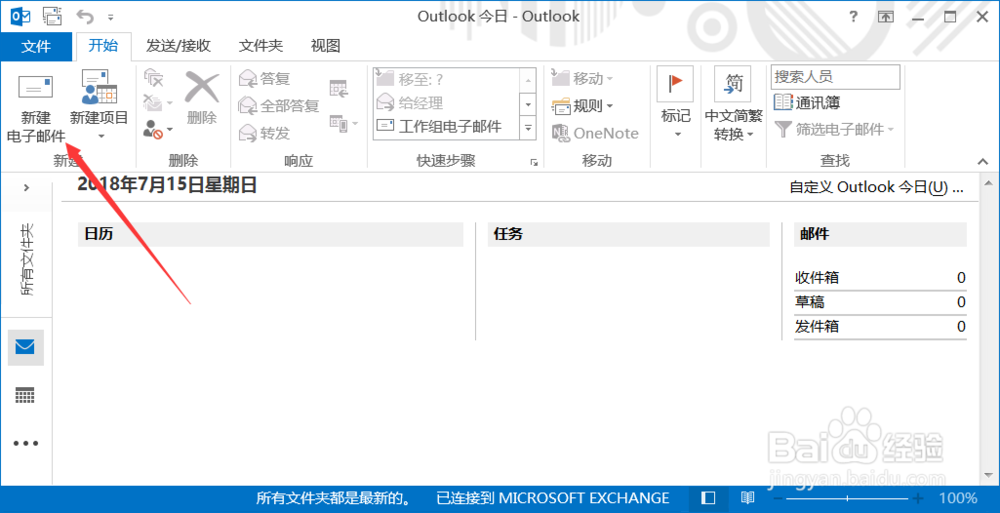This screenshot has width=1000, height=513.
Task: Click the Search People (搜索人员) field
Action: (x=835, y=77)
